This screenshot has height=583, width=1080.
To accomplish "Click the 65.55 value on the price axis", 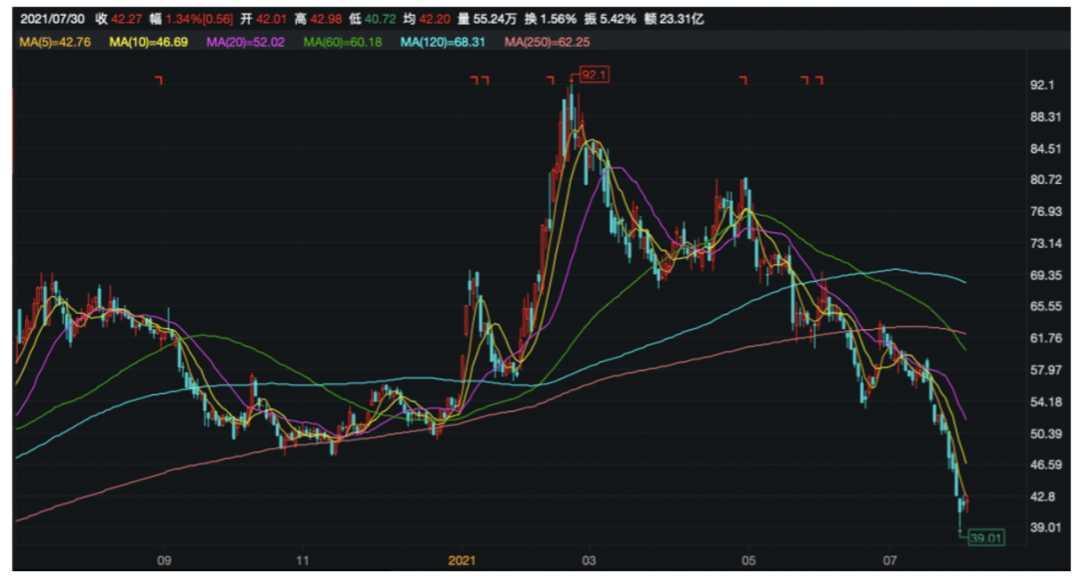I will (x=1044, y=307).
